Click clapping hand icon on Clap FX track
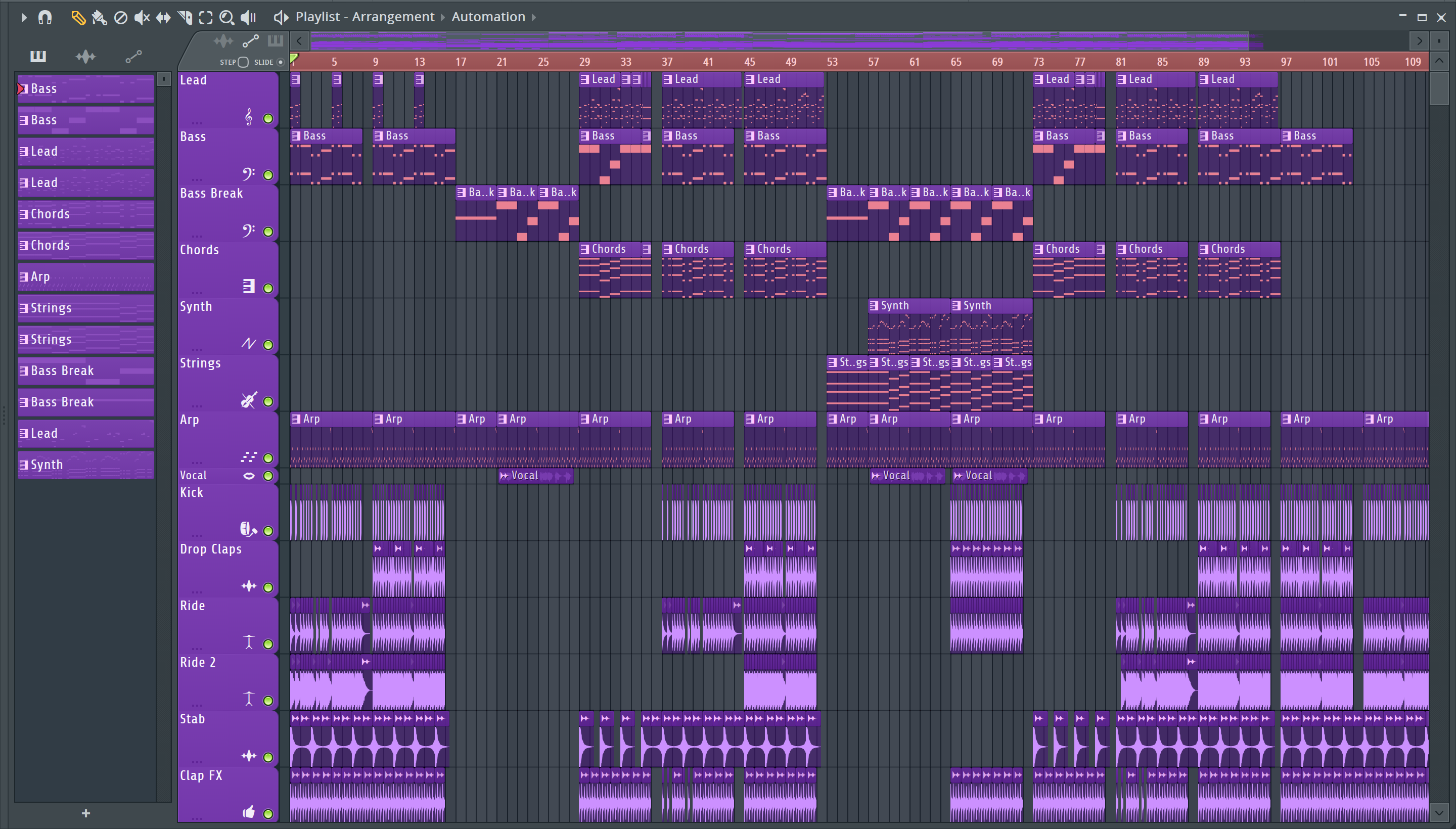1456x829 pixels. 249,812
